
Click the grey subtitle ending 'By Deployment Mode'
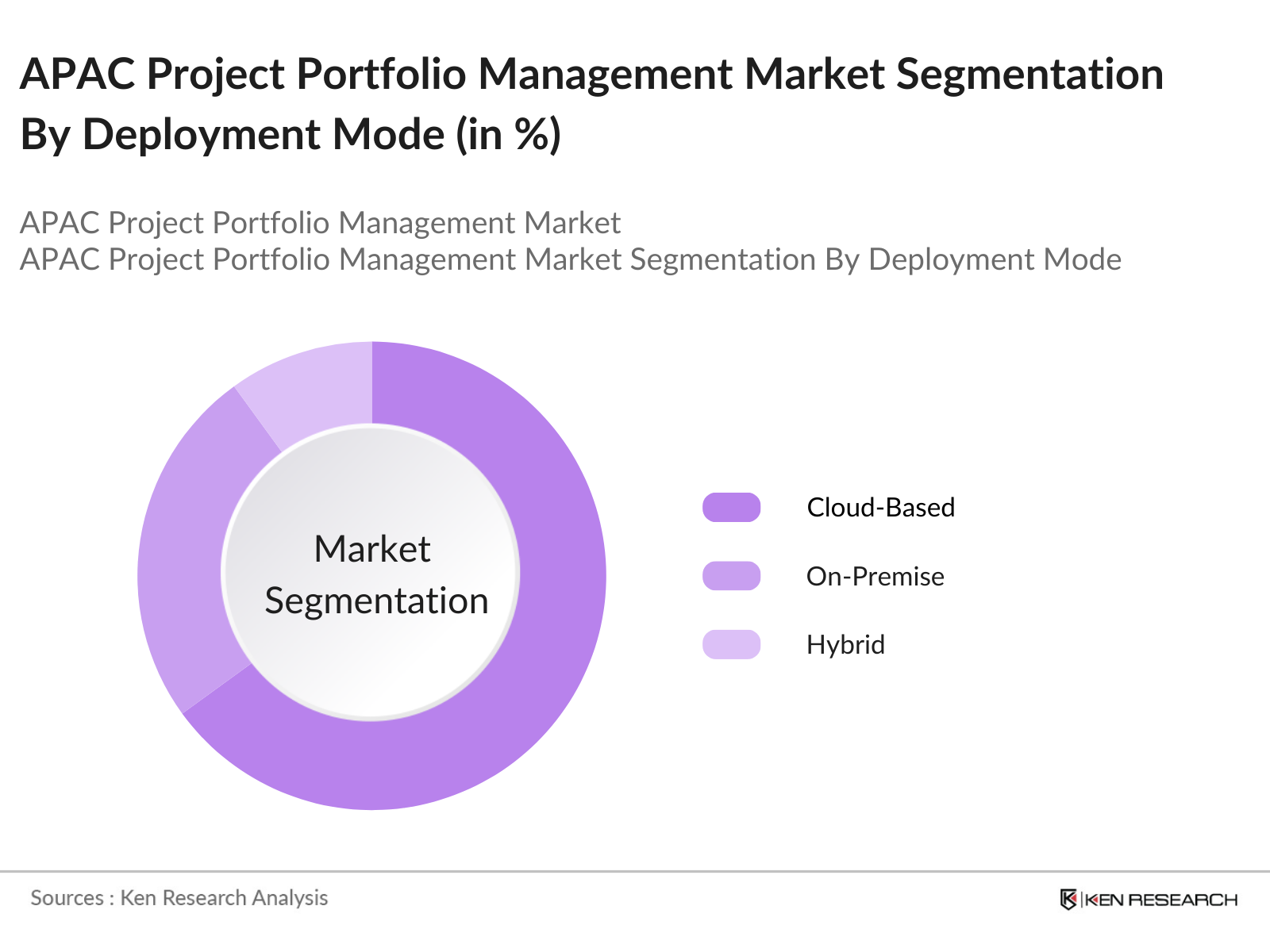(x=570, y=259)
